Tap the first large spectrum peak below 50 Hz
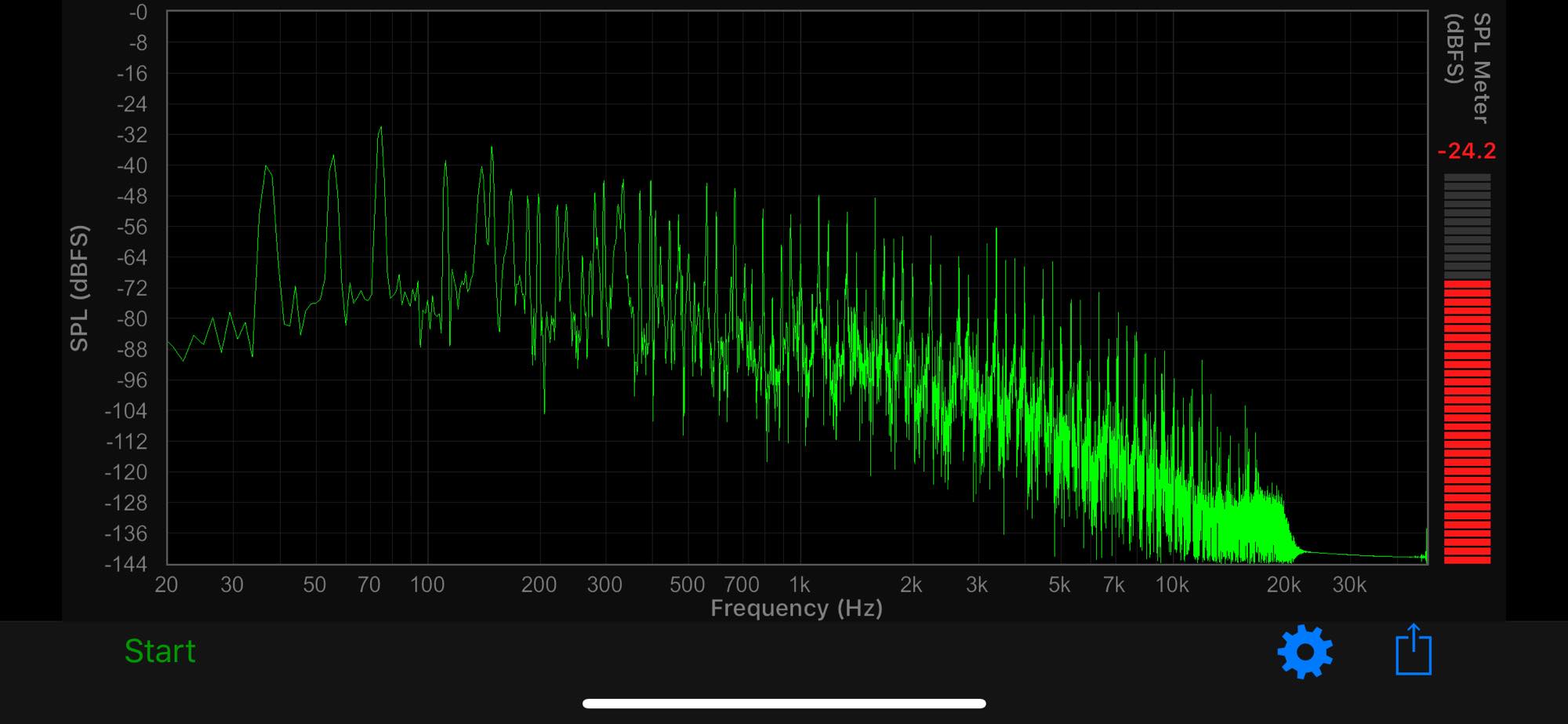 pos(267,169)
